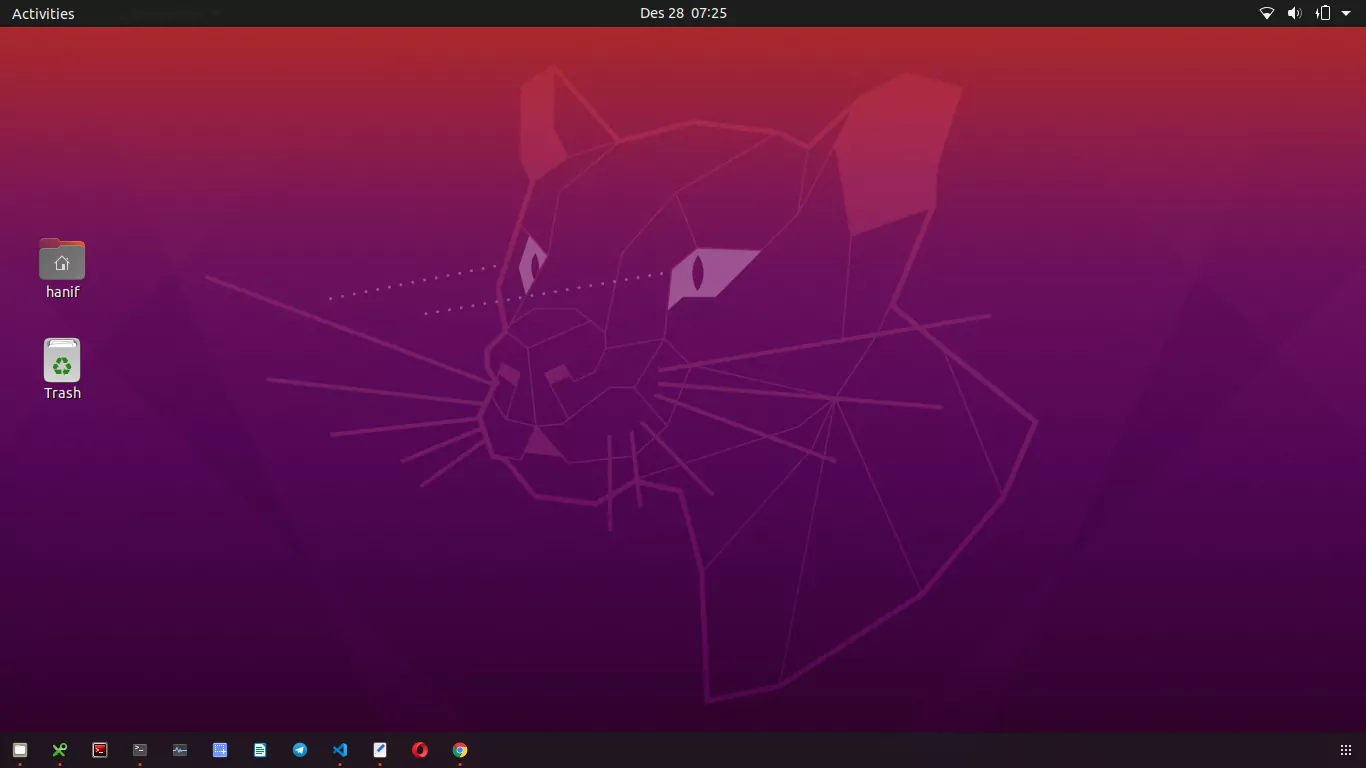Click the volume speaker icon

point(1294,13)
